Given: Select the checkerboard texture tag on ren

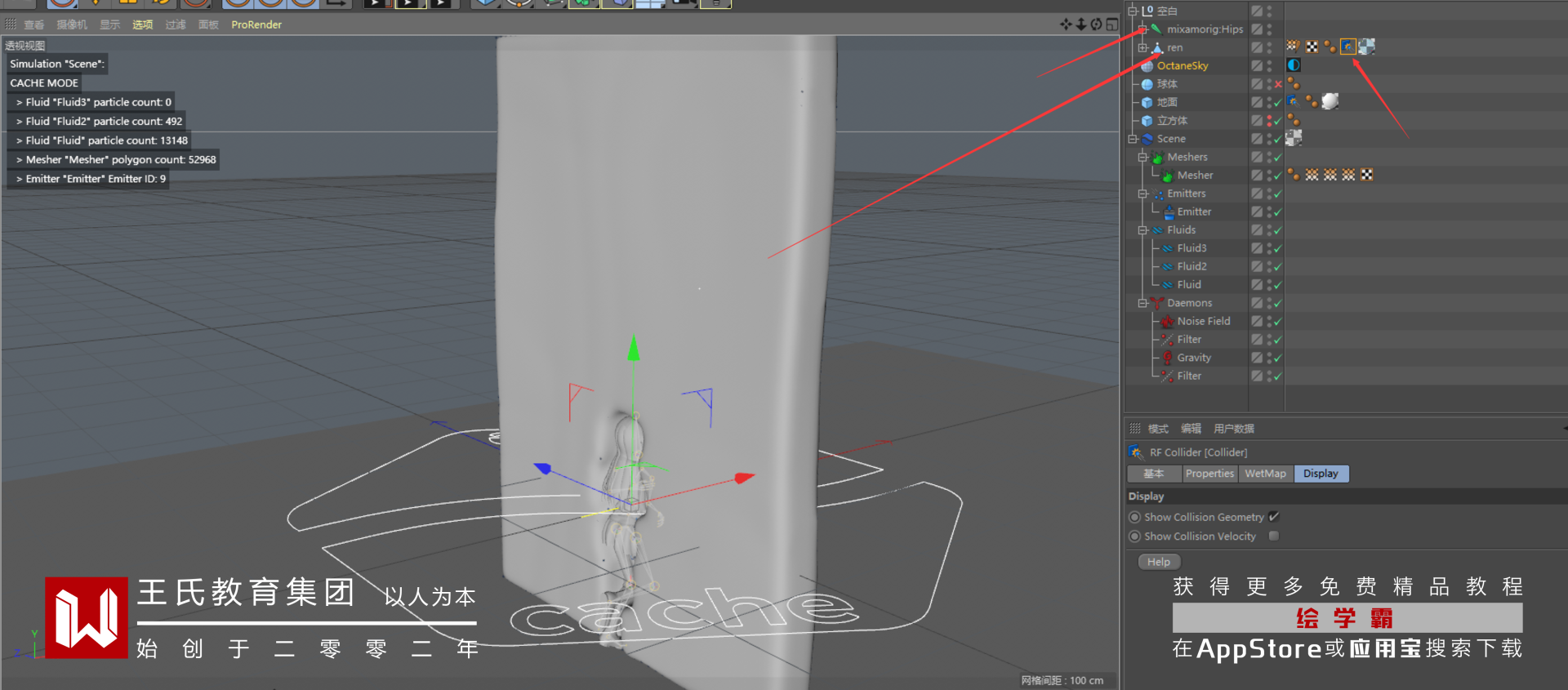Looking at the screenshot, I should pos(1312,47).
